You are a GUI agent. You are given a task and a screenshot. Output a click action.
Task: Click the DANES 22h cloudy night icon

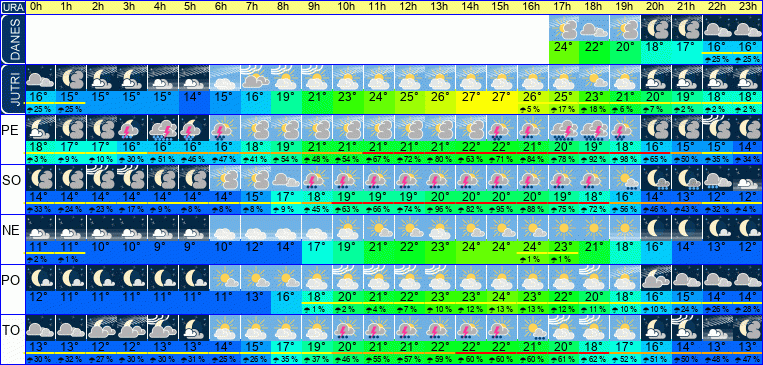pos(718,28)
